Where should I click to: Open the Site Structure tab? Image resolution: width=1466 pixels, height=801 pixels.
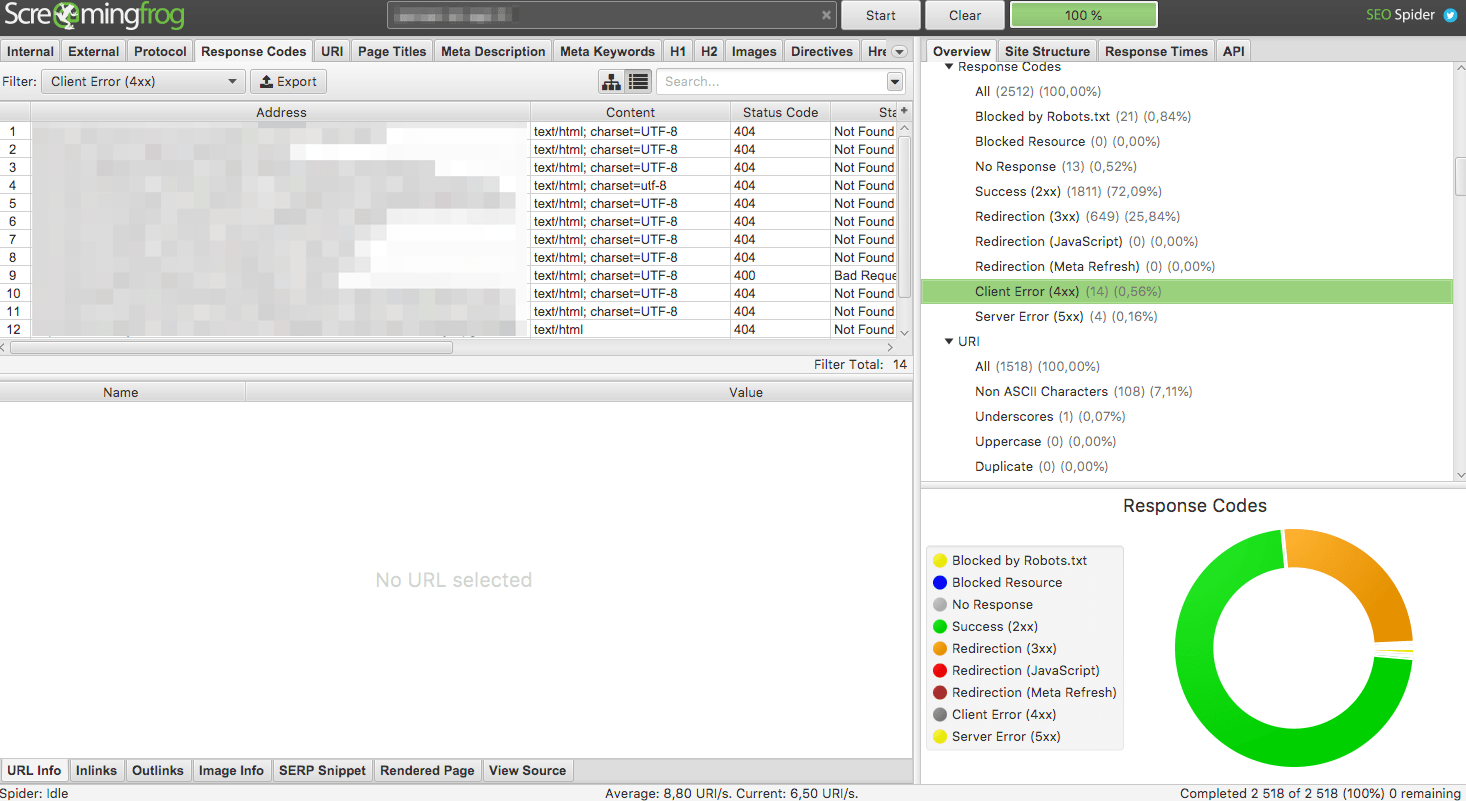[x=1047, y=52]
